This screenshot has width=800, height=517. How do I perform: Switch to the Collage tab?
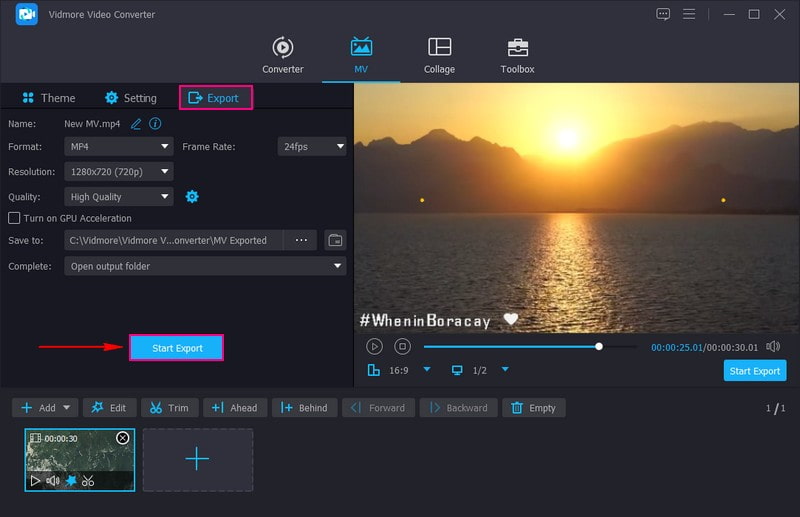(439, 55)
